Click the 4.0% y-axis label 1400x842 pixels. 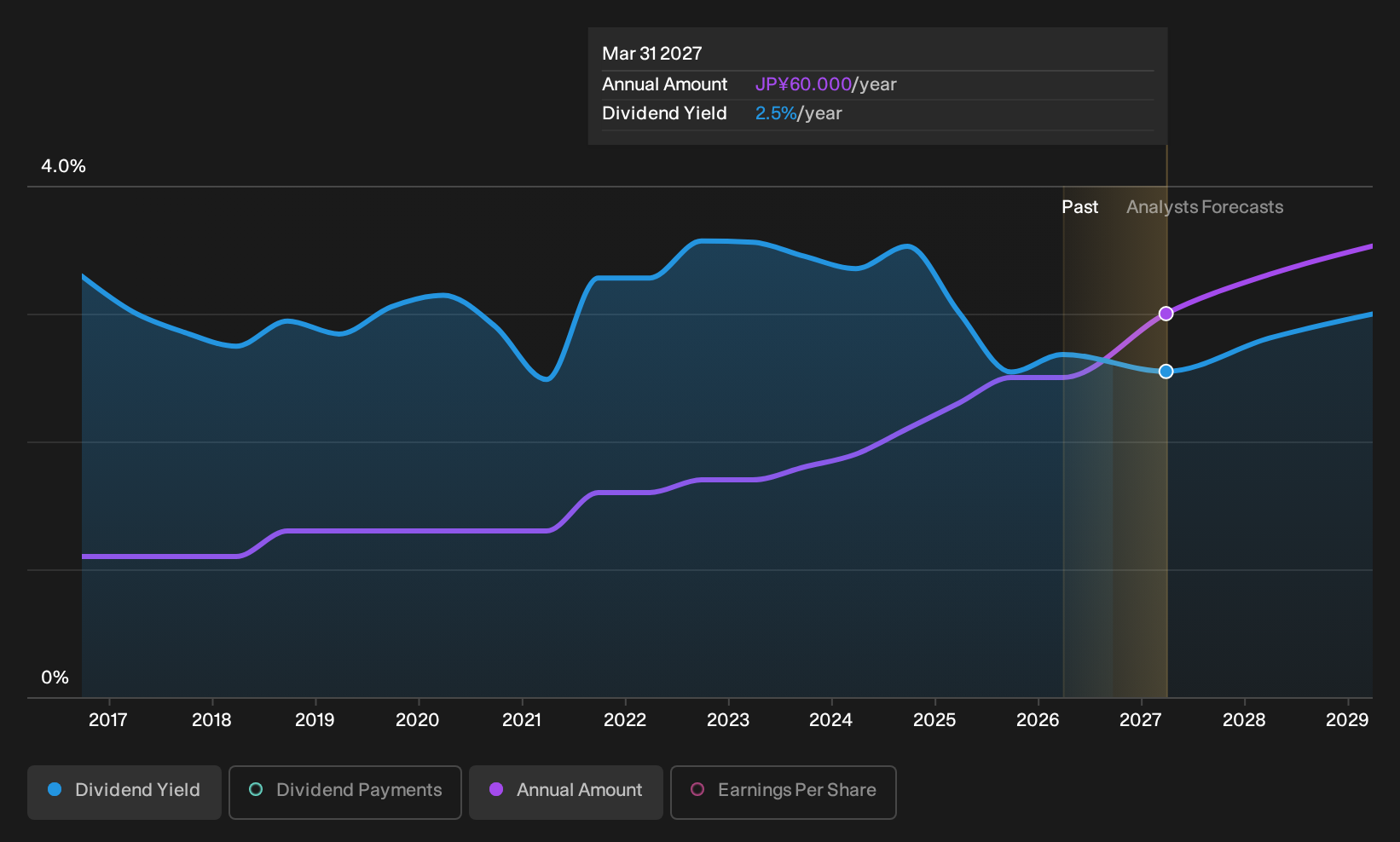point(64,166)
